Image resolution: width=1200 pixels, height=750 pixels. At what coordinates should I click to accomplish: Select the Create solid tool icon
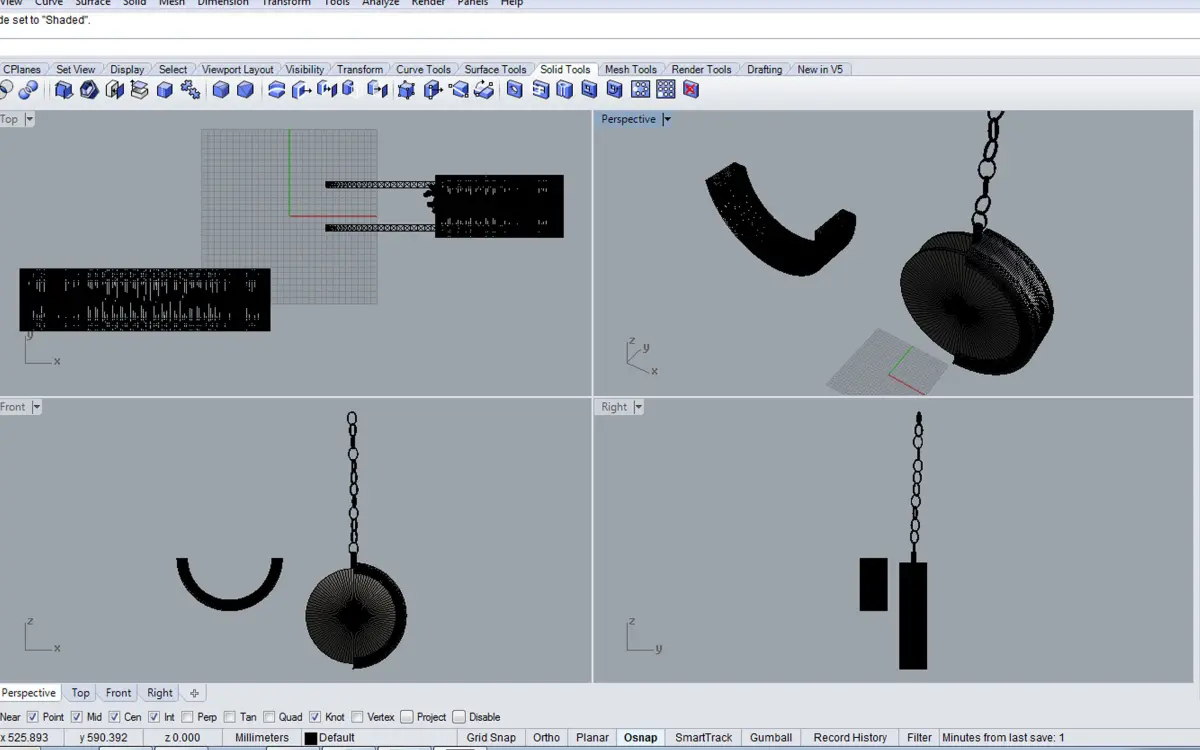pos(64,90)
